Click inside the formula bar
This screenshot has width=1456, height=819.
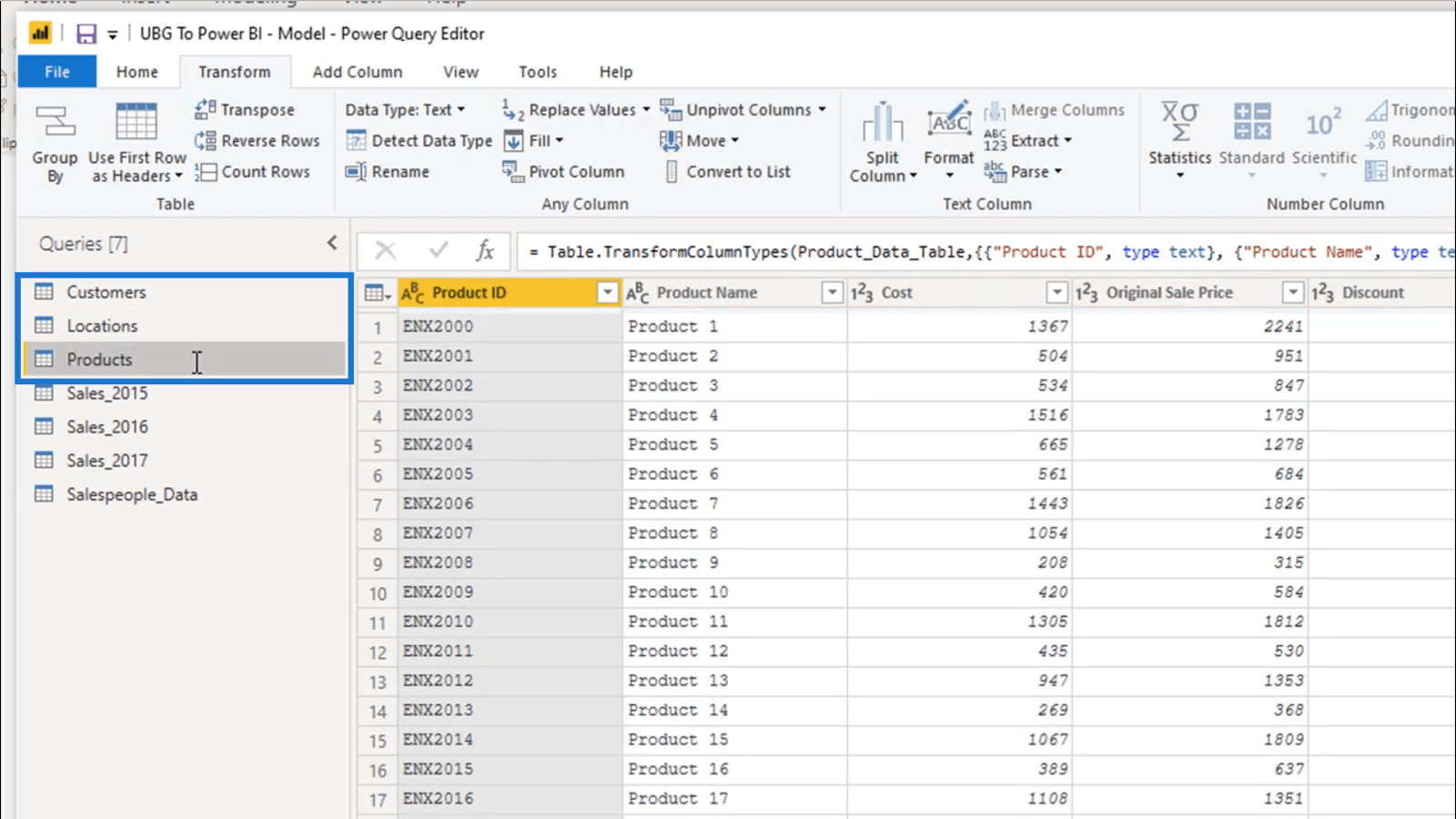986,252
